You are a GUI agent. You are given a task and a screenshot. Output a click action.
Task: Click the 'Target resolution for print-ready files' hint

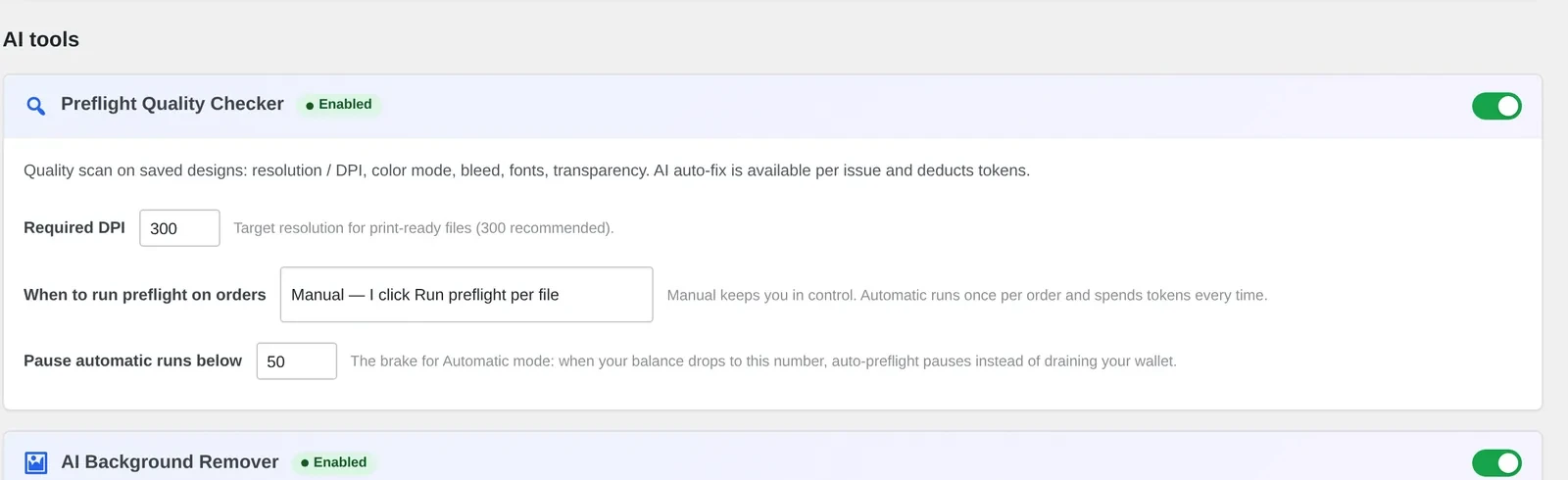click(423, 228)
